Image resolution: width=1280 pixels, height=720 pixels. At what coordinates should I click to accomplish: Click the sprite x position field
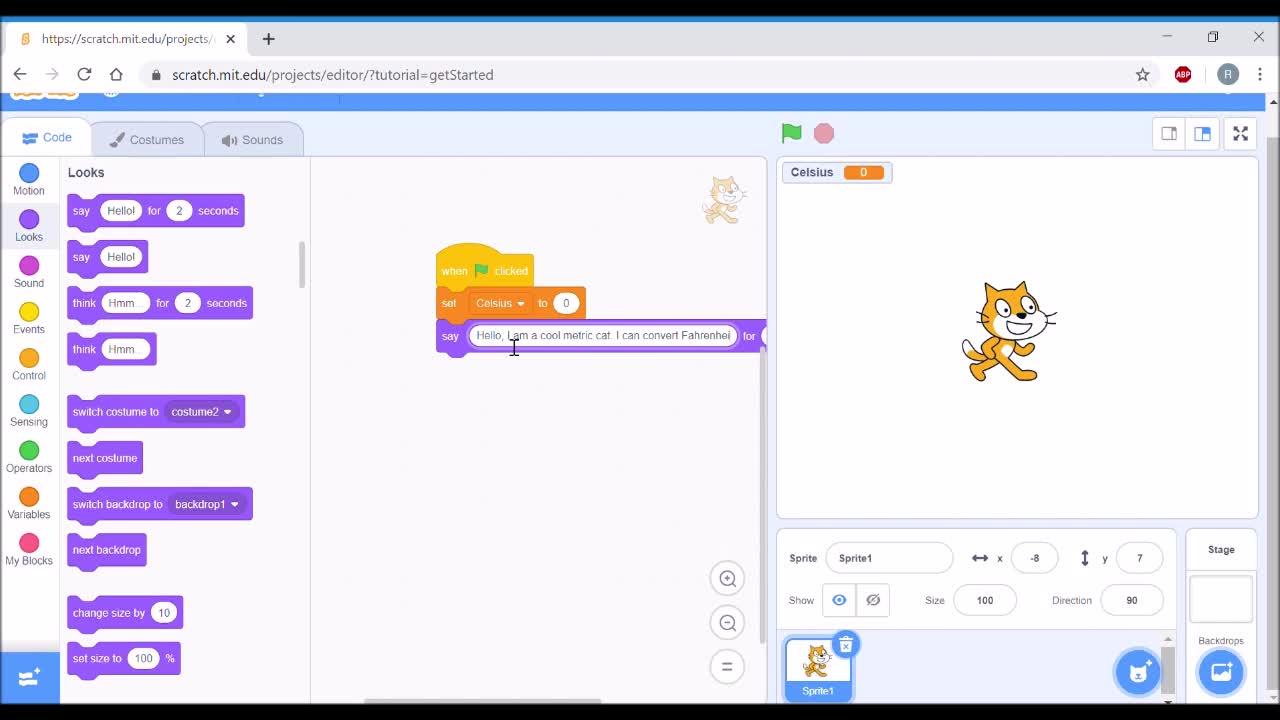1034,558
